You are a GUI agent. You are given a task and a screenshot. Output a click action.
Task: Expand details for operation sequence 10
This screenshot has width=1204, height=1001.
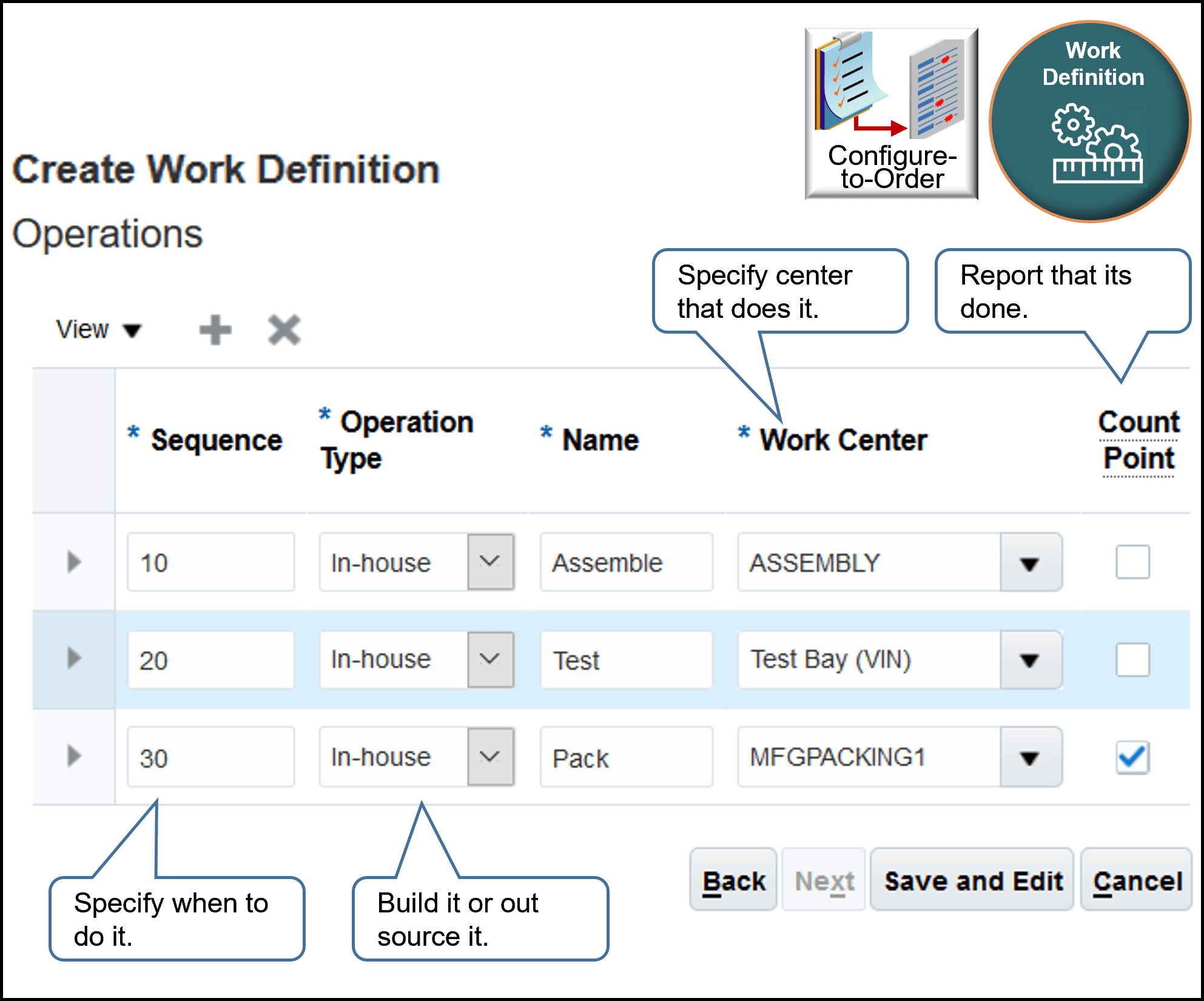pos(73,562)
